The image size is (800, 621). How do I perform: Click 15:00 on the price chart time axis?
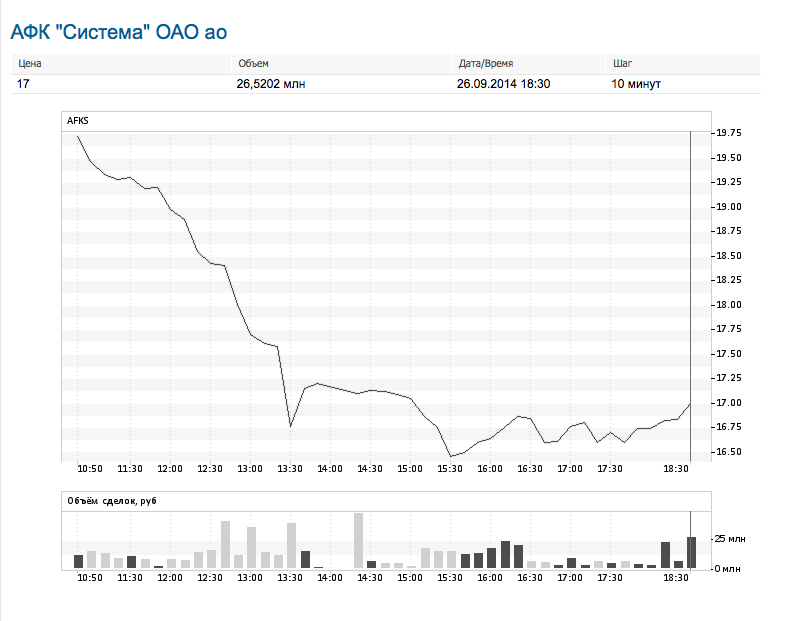[410, 468]
